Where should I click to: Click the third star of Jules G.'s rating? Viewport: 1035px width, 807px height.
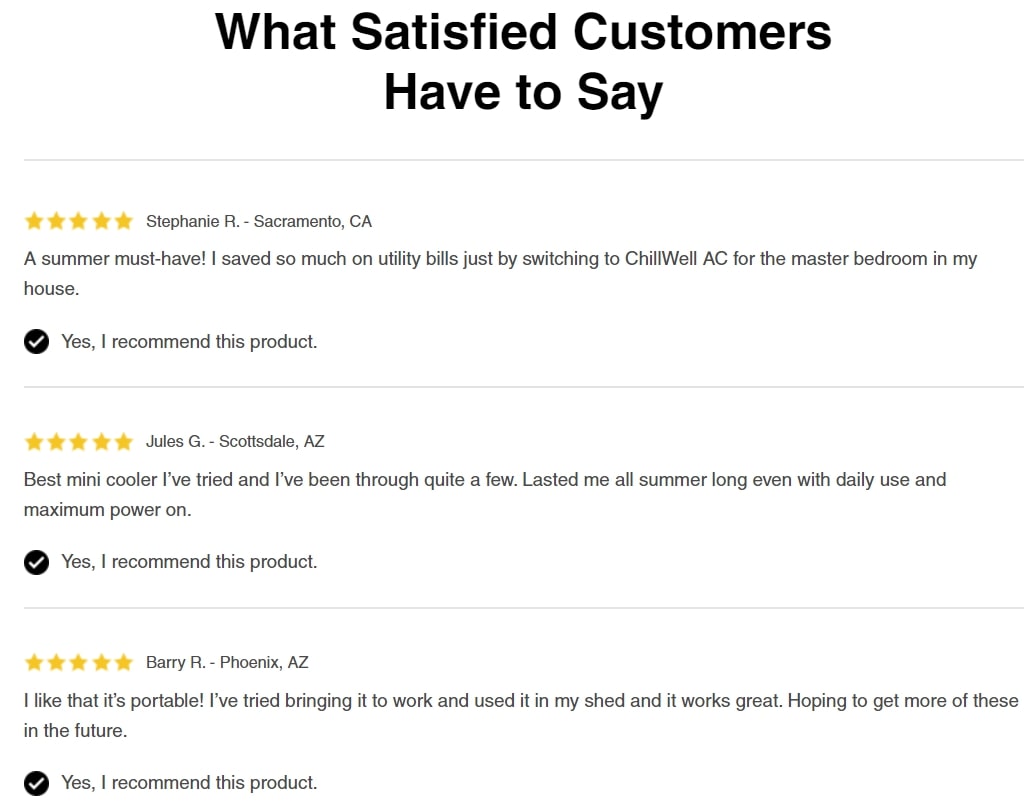(x=79, y=441)
